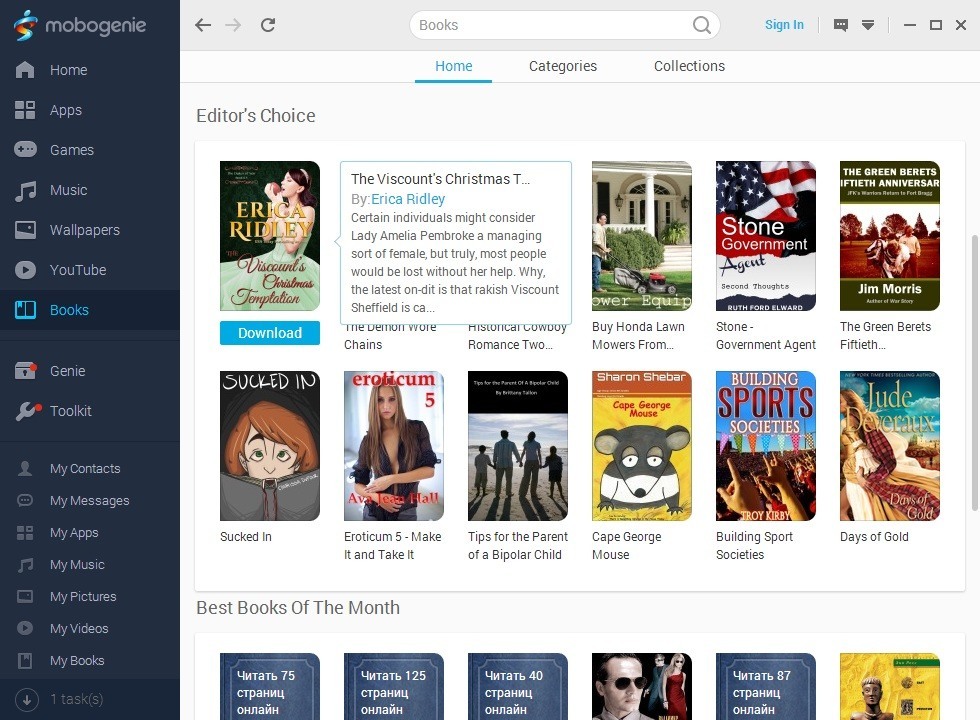Open the Games section icon
Viewport: 980px width, 720px height.
(25, 150)
